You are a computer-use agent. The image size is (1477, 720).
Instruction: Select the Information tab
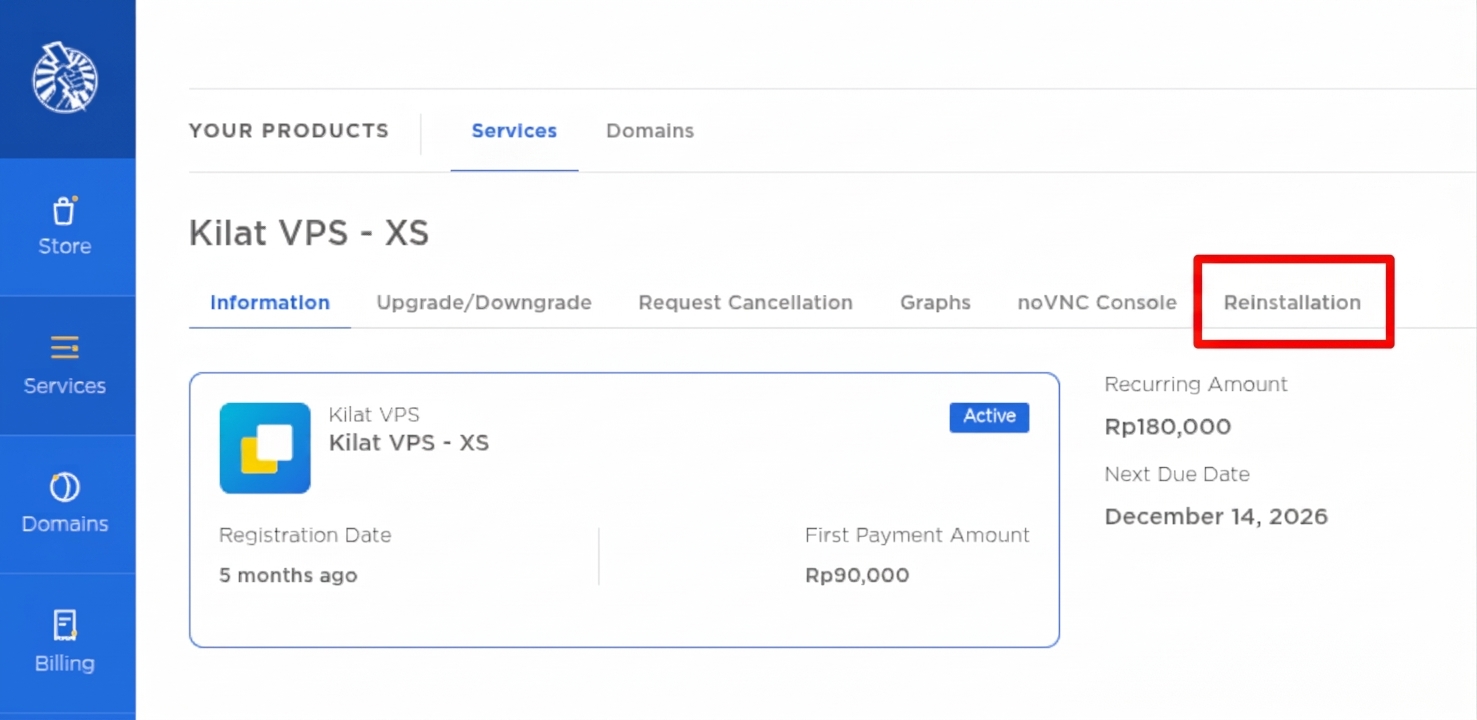click(270, 302)
